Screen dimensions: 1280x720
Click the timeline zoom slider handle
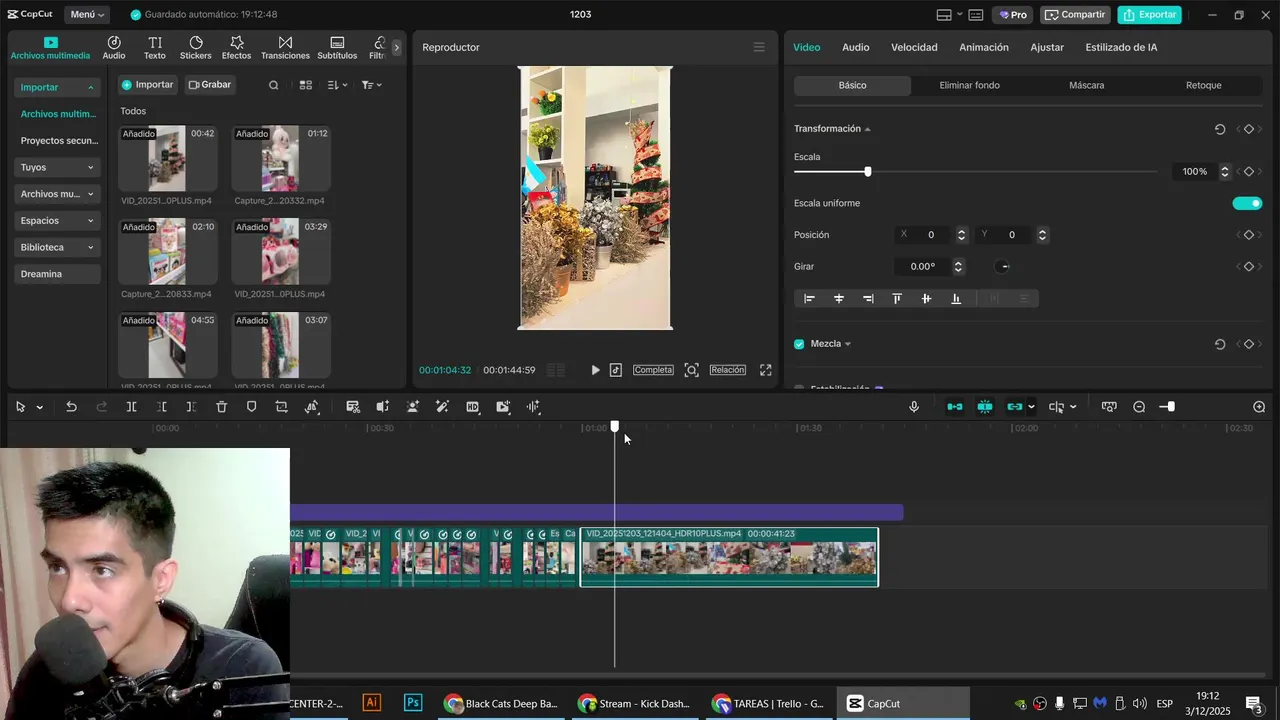(1171, 407)
